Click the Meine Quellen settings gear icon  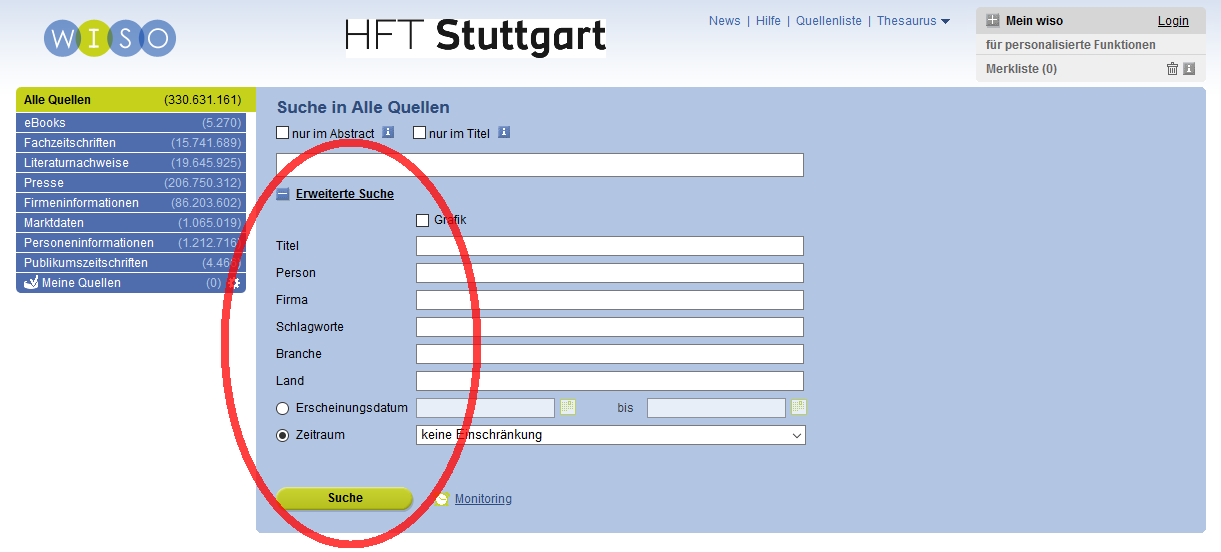coord(234,283)
